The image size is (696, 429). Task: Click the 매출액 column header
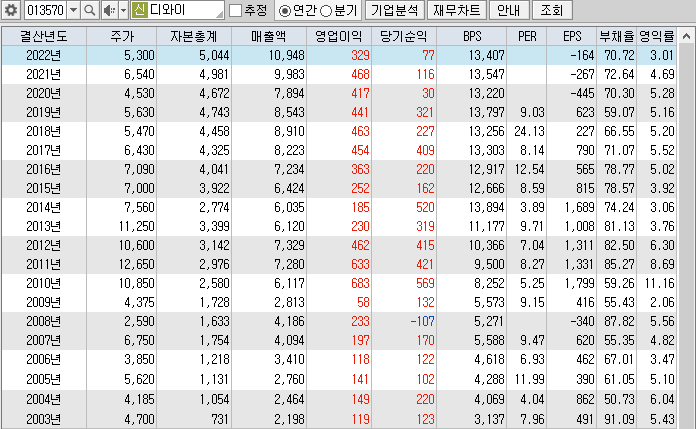(x=269, y=36)
